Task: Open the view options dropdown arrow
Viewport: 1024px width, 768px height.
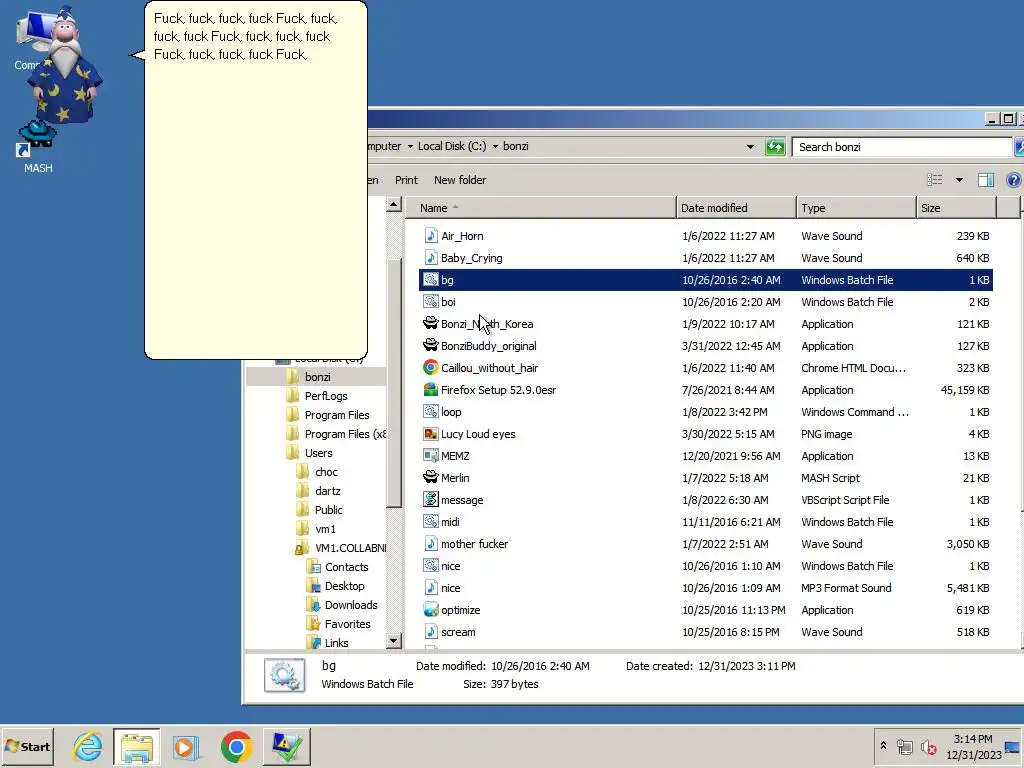Action: pyautogui.click(x=959, y=180)
